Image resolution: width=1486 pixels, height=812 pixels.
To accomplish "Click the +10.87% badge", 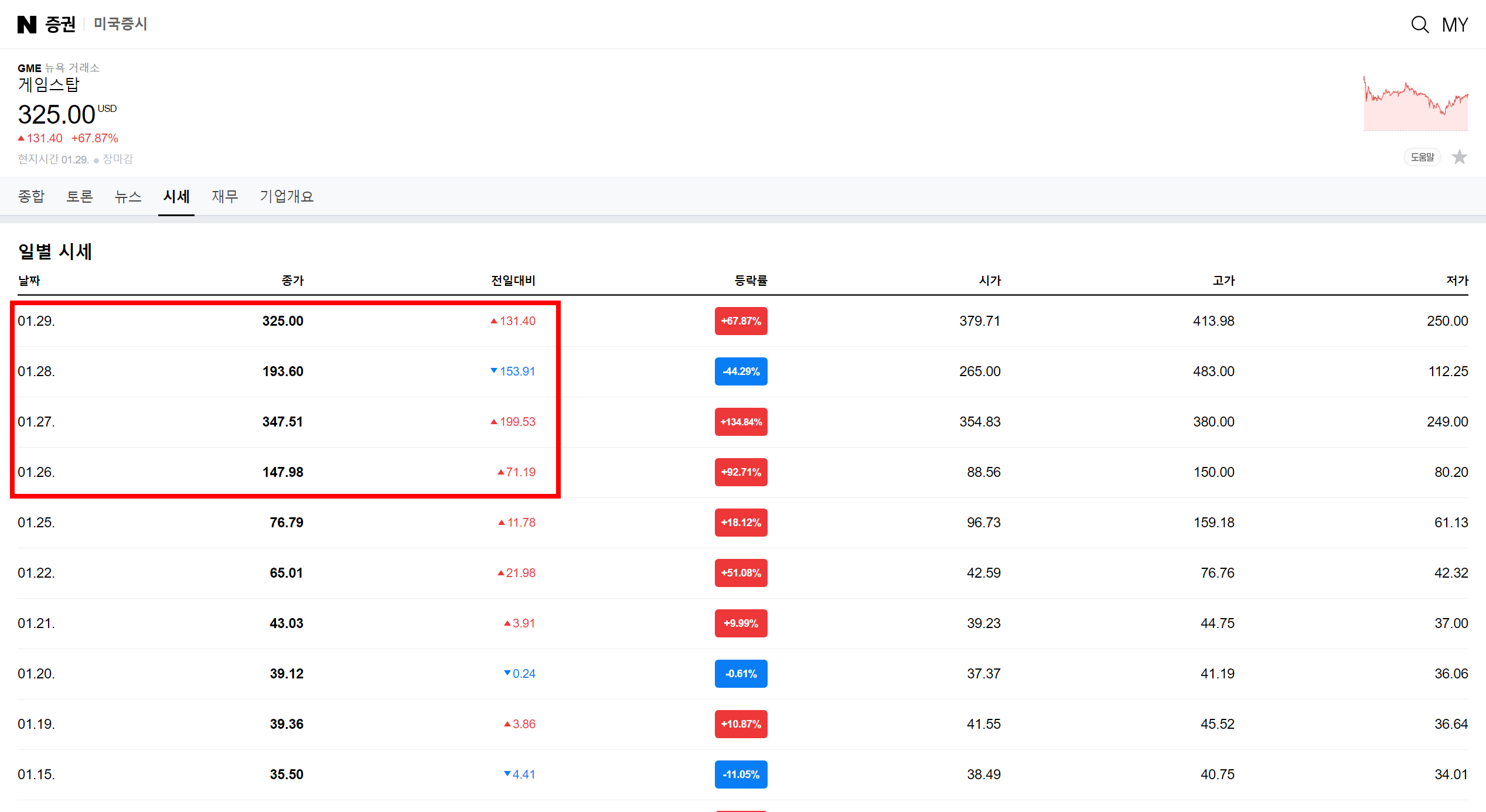I will [741, 724].
